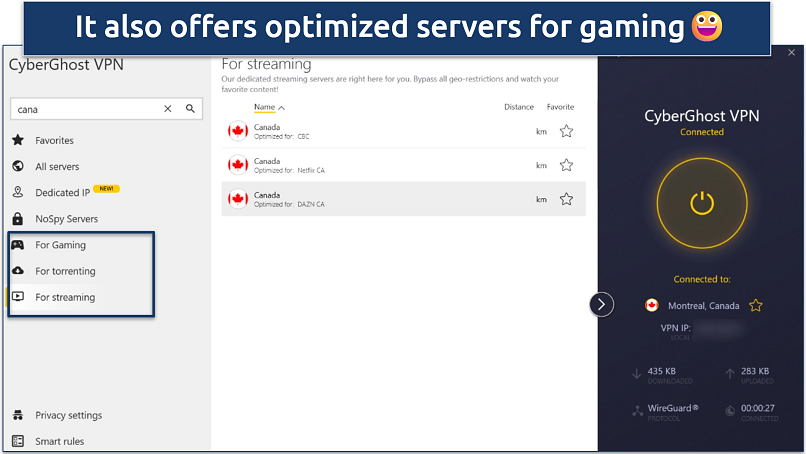Click the For Gaming controller icon

18,245
